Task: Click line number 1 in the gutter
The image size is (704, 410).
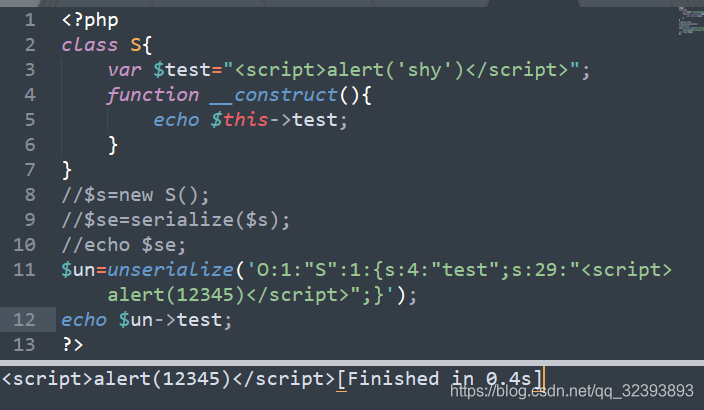Action: tap(28, 20)
